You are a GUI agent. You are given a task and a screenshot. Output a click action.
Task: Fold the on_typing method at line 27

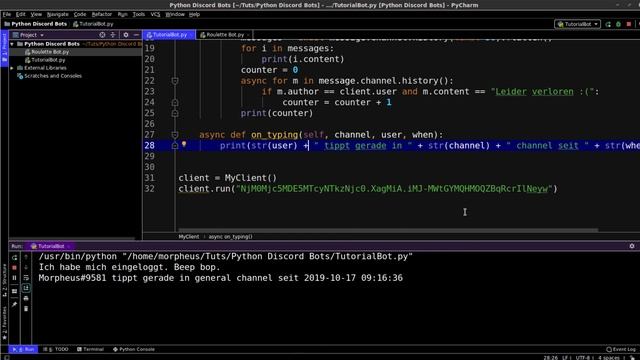pyautogui.click(x=175, y=135)
